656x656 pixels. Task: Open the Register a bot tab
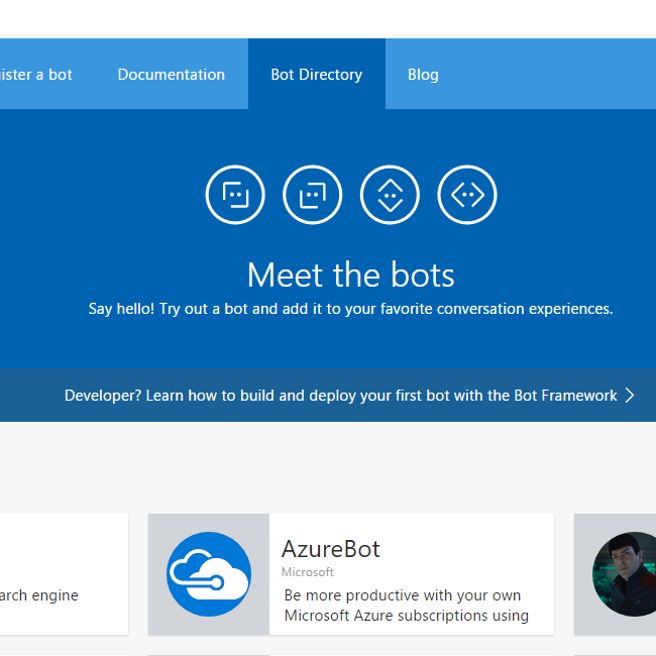point(36,74)
